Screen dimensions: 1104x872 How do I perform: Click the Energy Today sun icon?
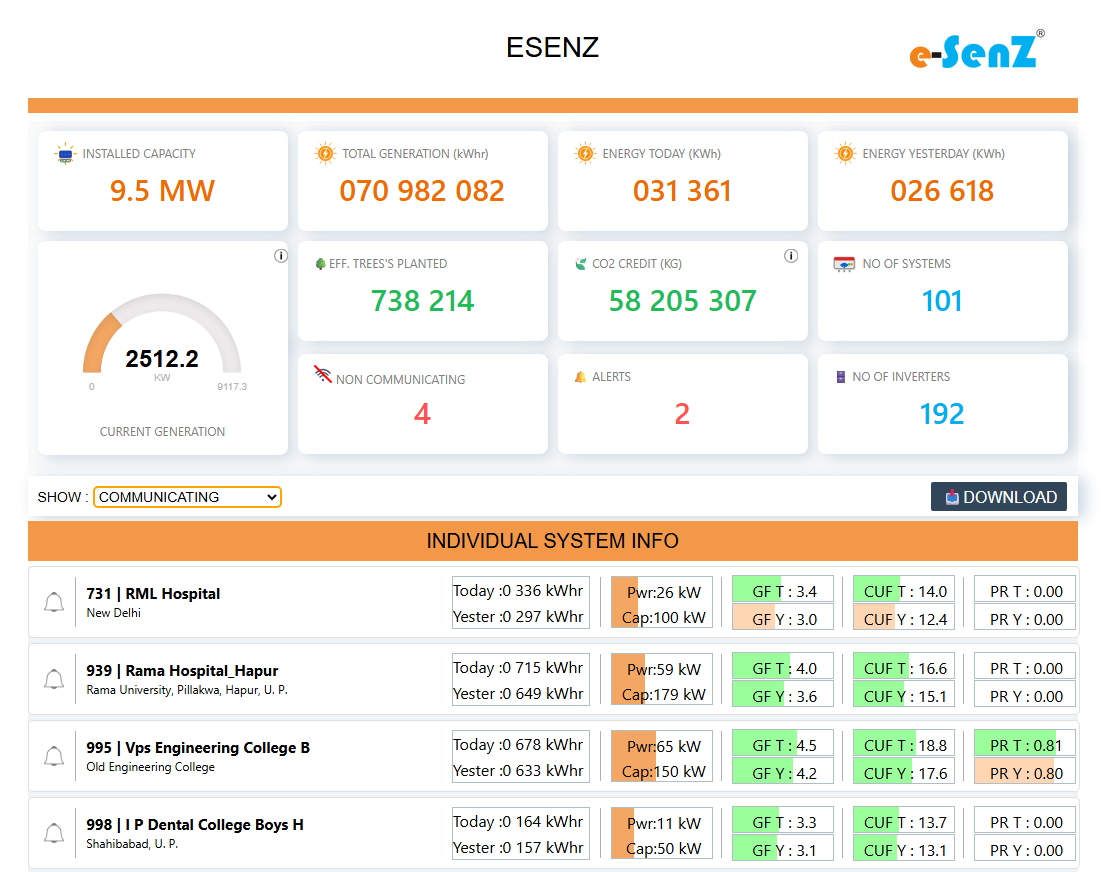click(x=585, y=154)
